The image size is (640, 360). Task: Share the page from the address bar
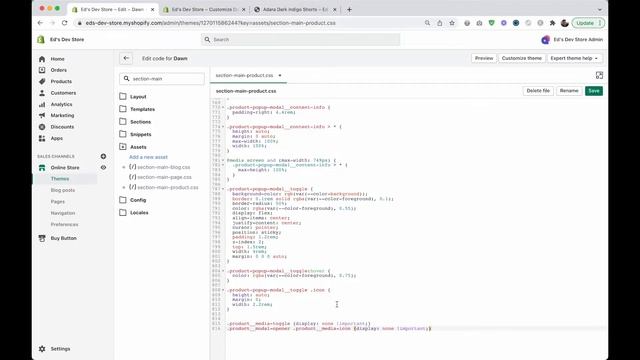pos(440,23)
